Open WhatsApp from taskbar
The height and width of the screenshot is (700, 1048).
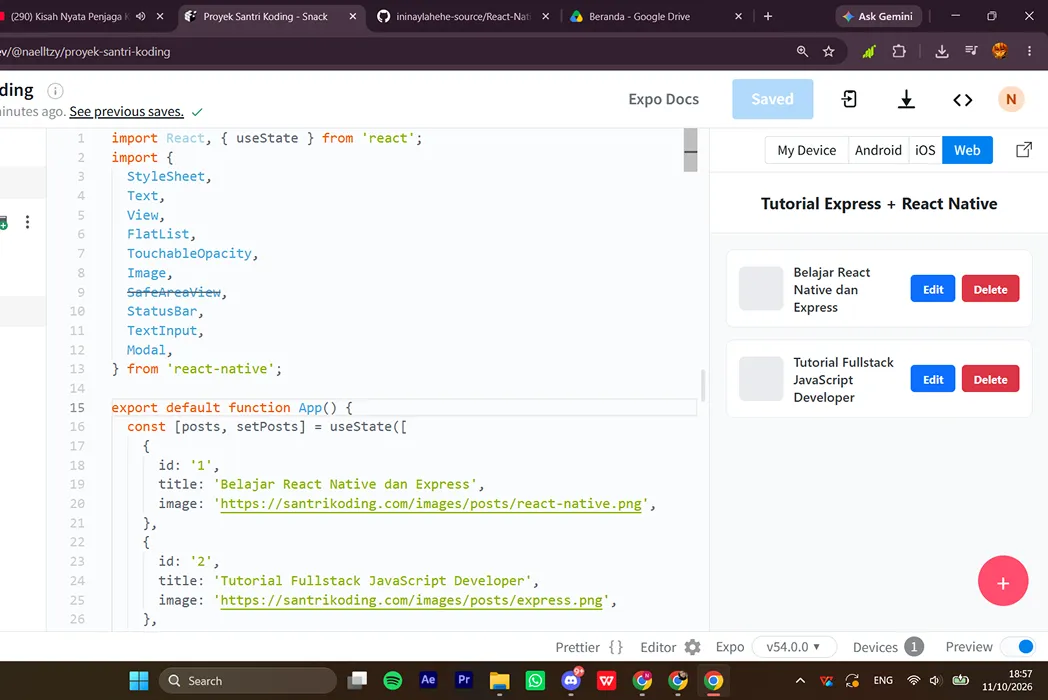535,681
